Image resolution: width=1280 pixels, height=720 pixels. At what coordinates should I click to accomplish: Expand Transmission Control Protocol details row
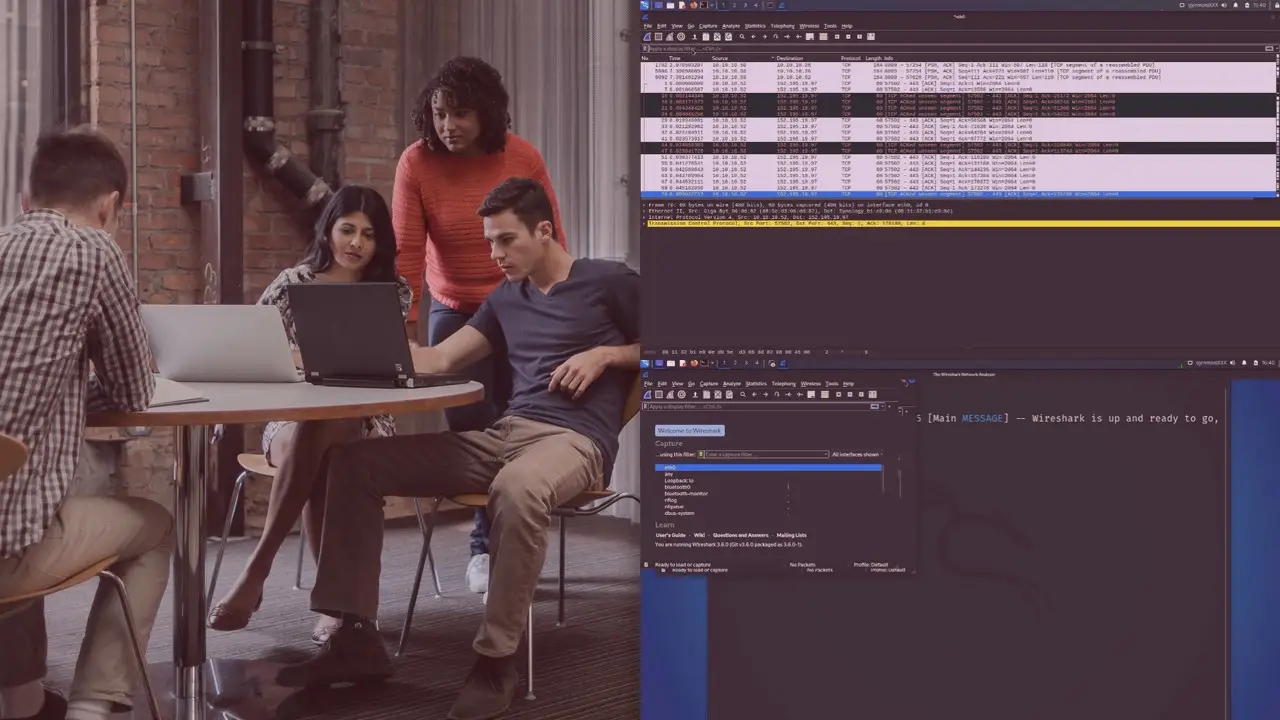644,223
